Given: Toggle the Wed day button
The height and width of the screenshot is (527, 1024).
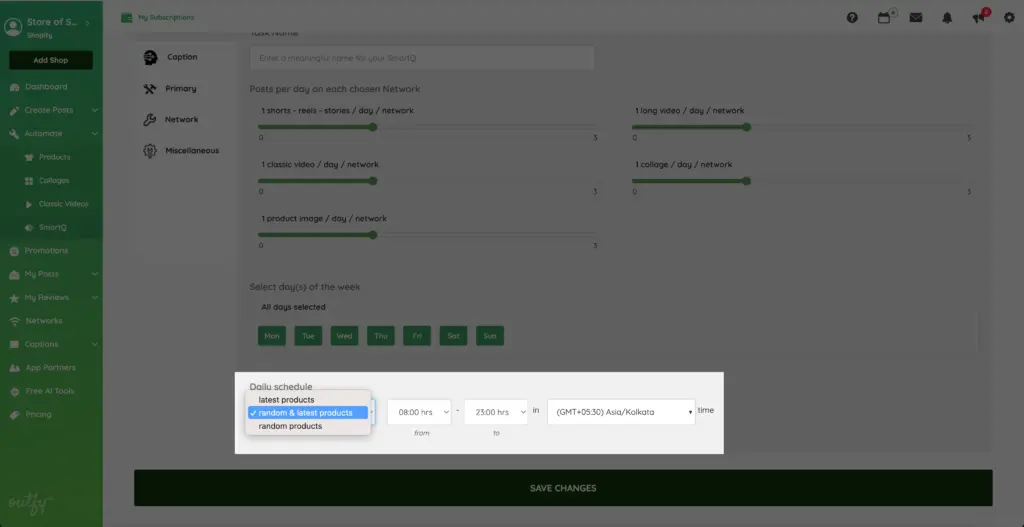Looking at the screenshot, I should click(345, 336).
